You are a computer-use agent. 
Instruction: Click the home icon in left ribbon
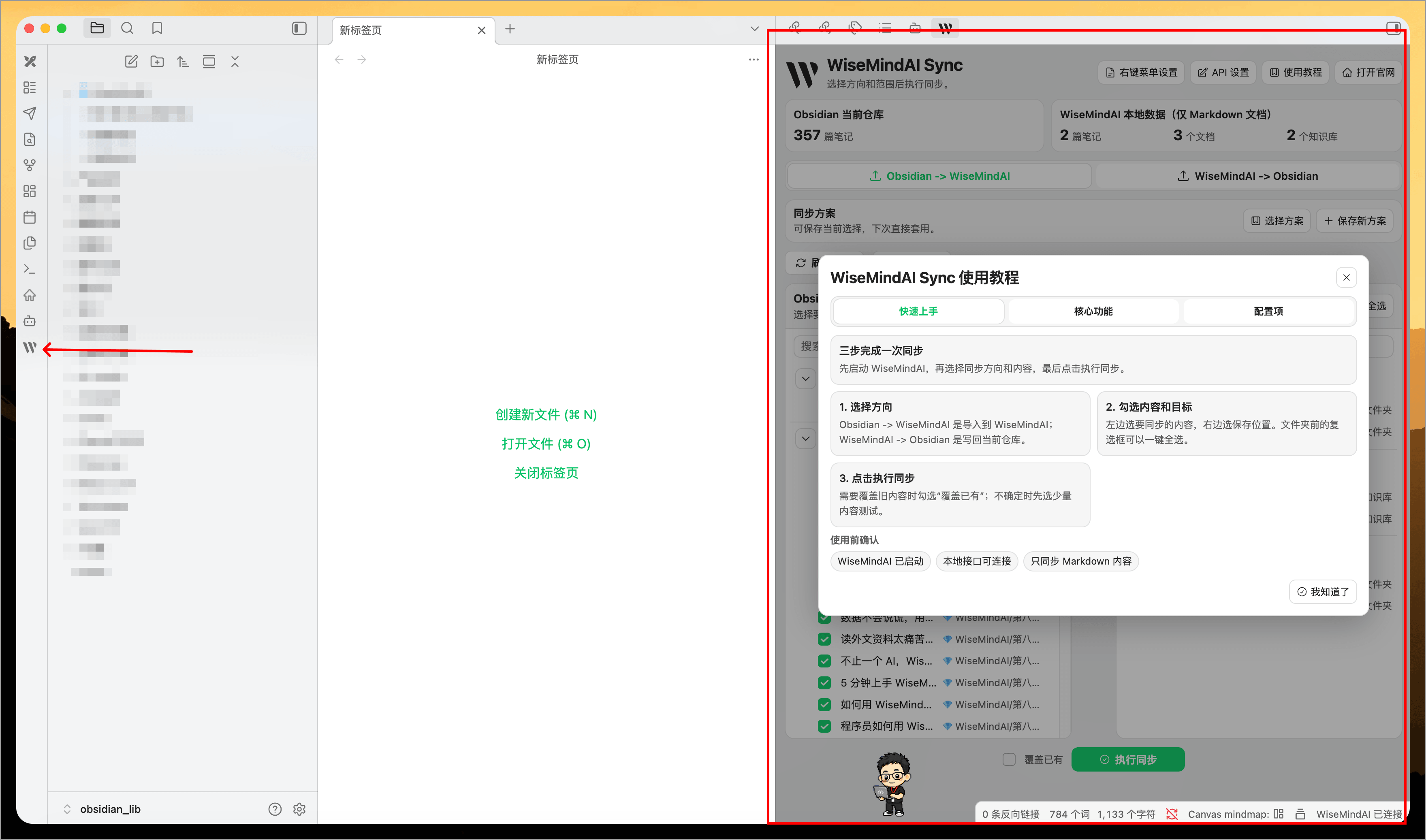tap(30, 296)
